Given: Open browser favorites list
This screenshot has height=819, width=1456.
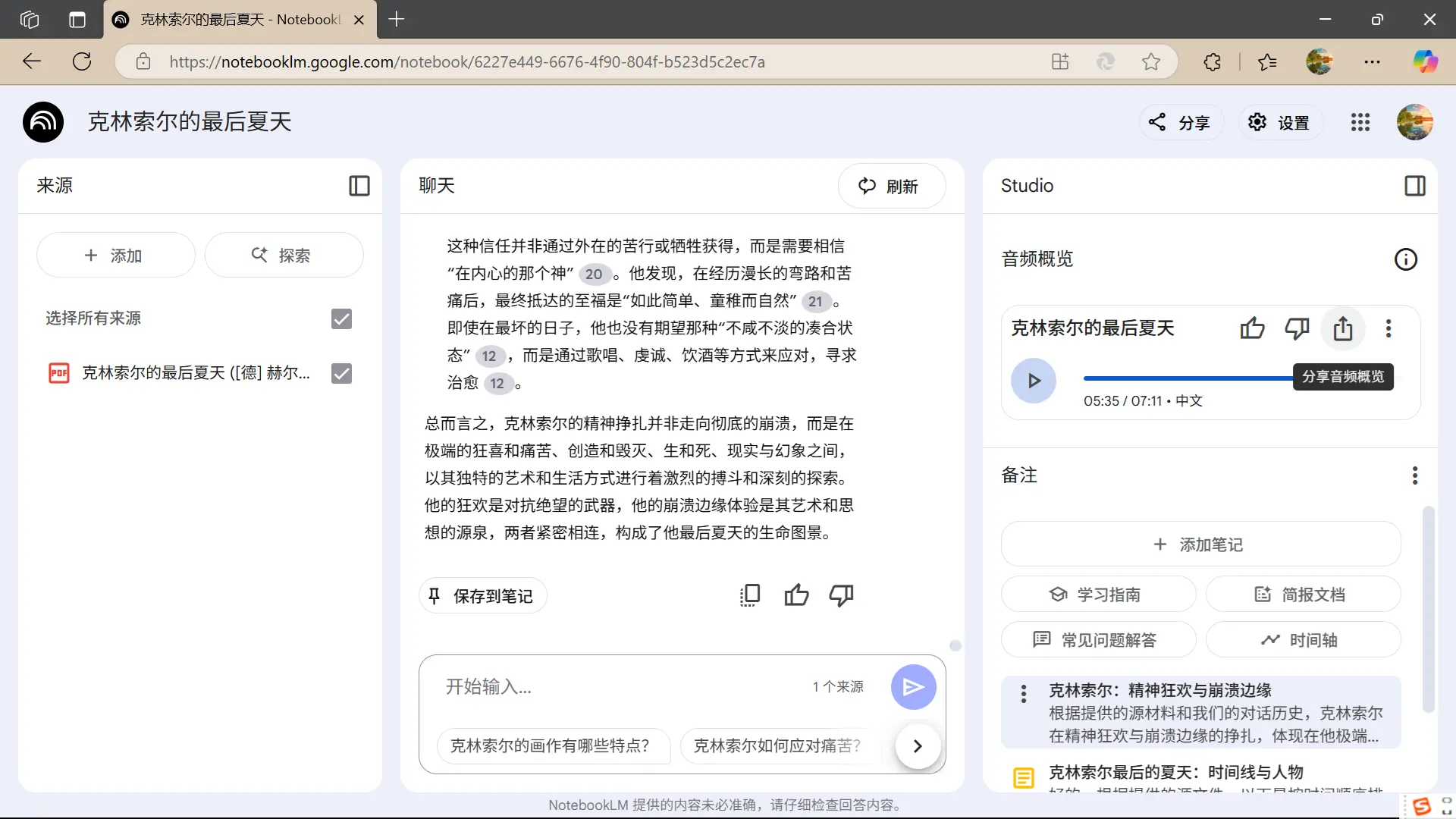Looking at the screenshot, I should pyautogui.click(x=1267, y=62).
